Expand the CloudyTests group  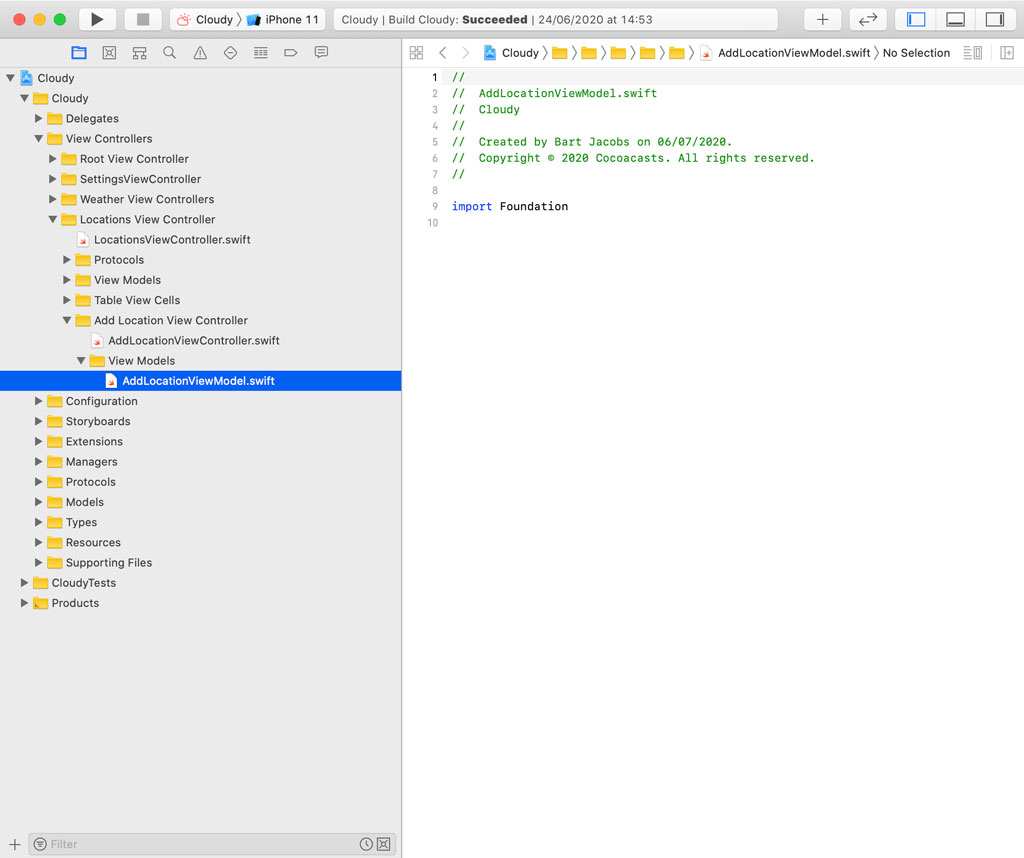(24, 582)
